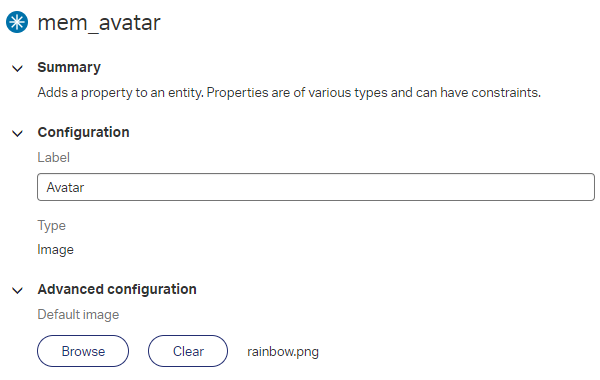Image resolution: width=600 pixels, height=380 pixels.
Task: Click the Image type value
Action: (x=55, y=250)
